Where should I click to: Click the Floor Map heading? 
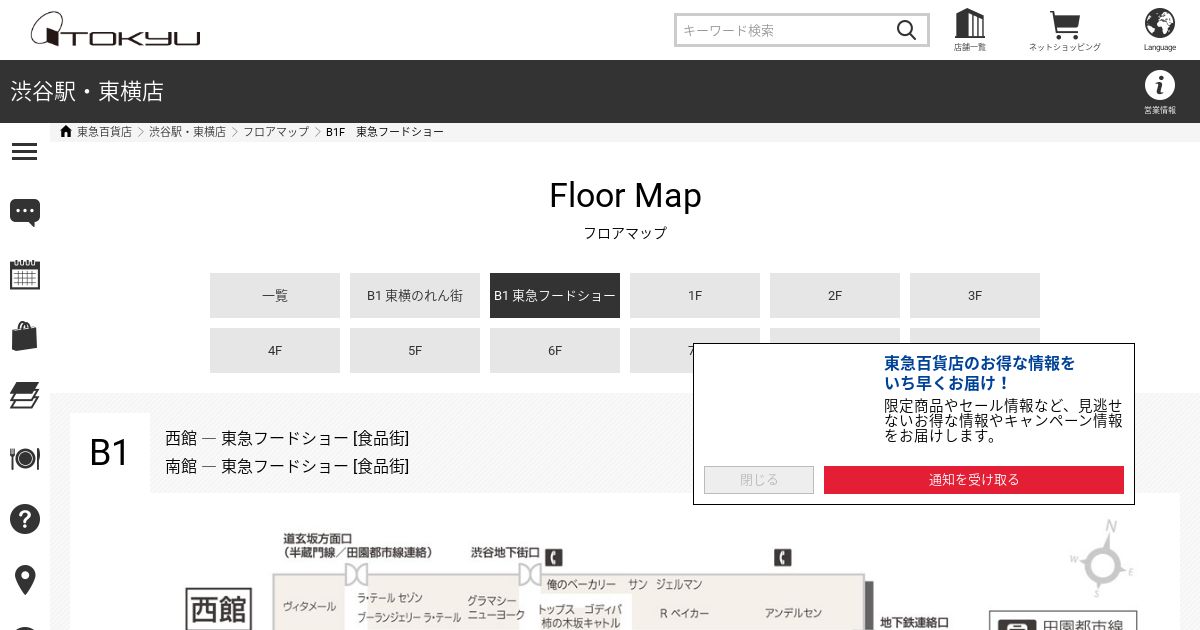coord(625,195)
